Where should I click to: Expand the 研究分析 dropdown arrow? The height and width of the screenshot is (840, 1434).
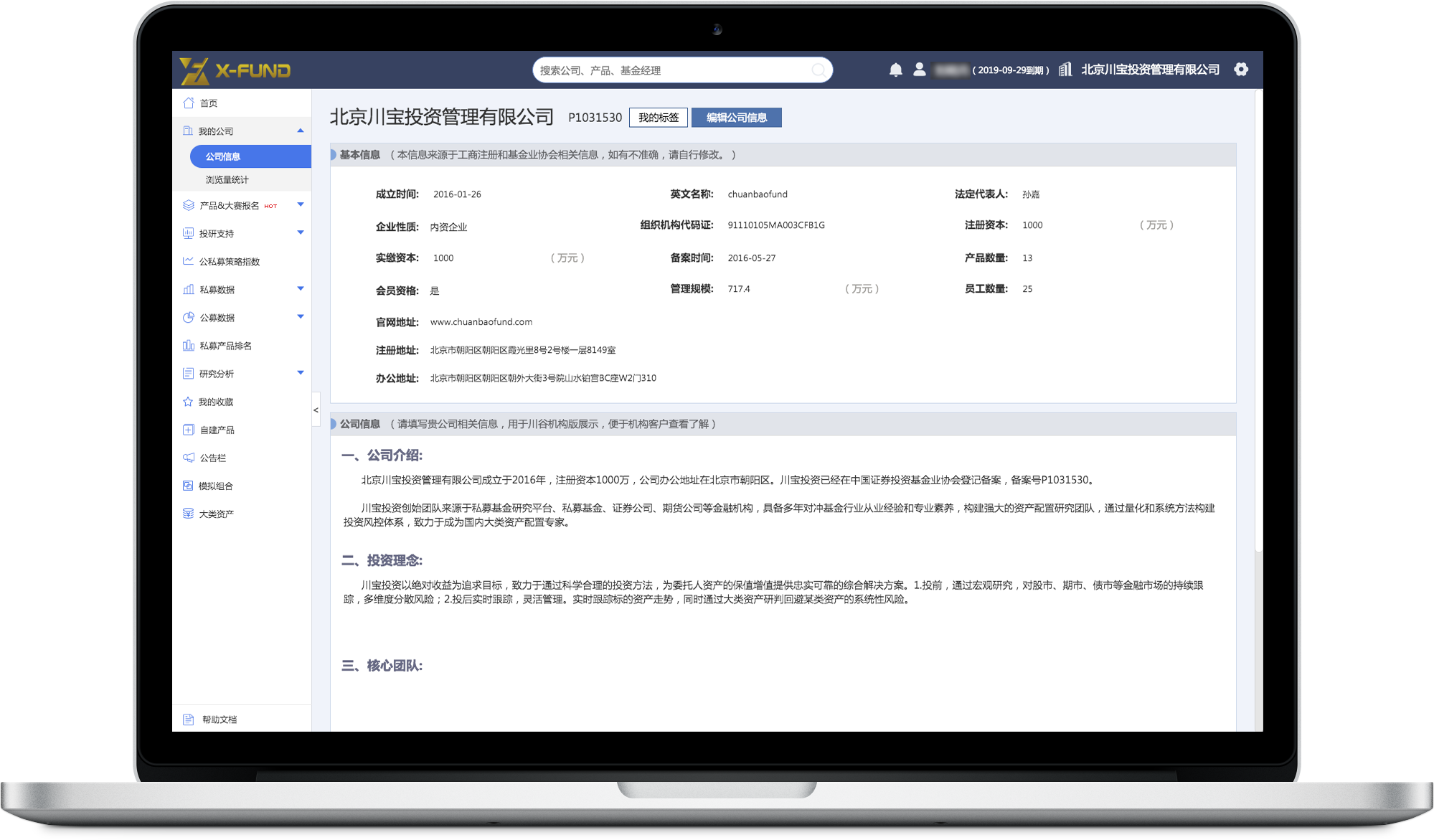[301, 372]
